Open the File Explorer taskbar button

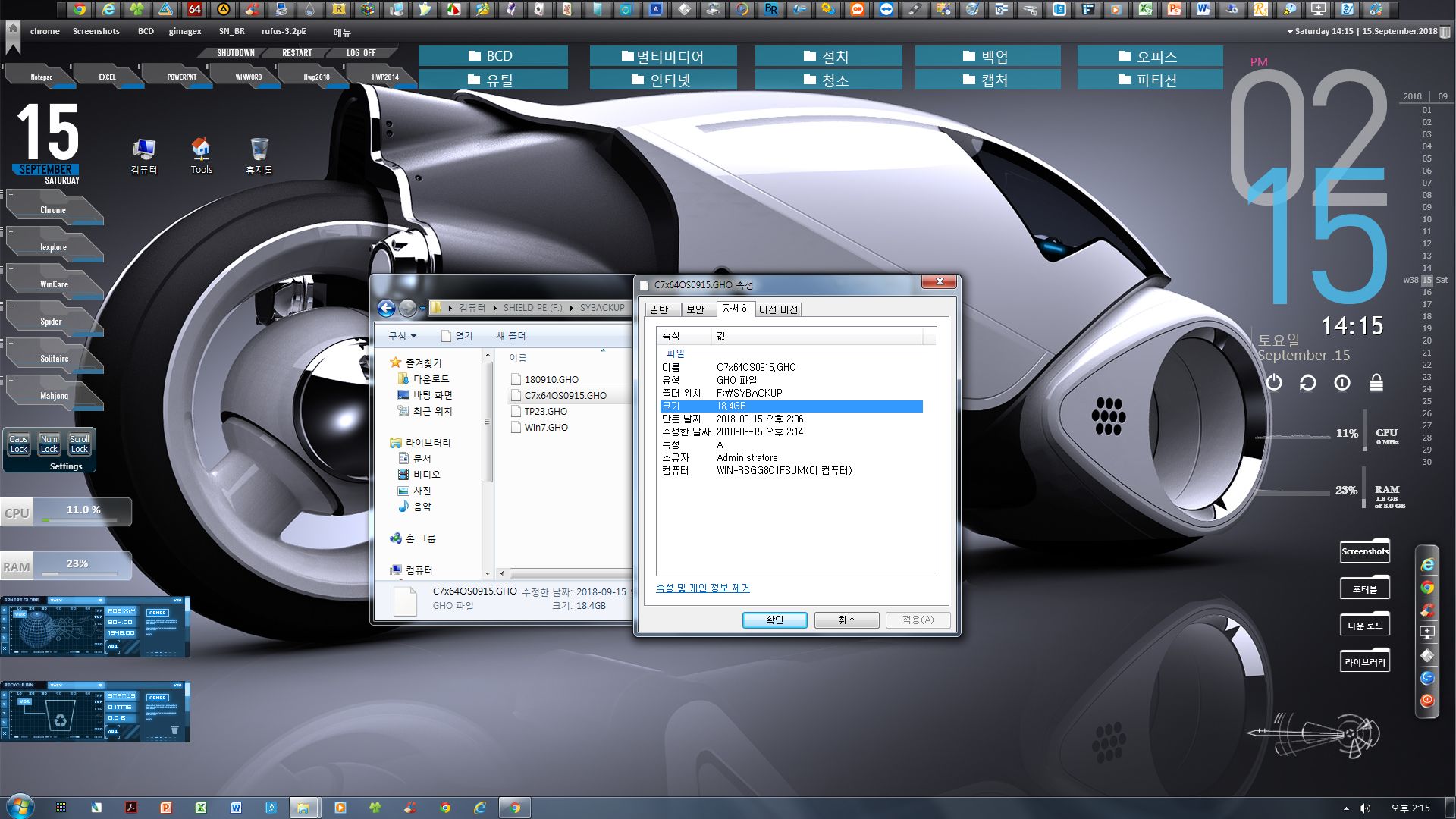[303, 808]
